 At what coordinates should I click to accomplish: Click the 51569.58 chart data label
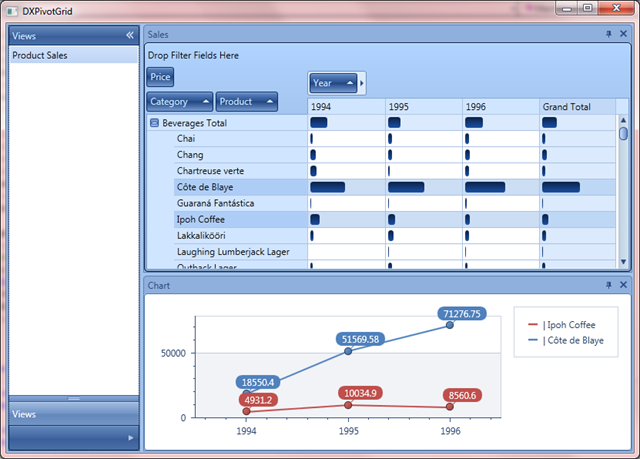click(x=360, y=339)
